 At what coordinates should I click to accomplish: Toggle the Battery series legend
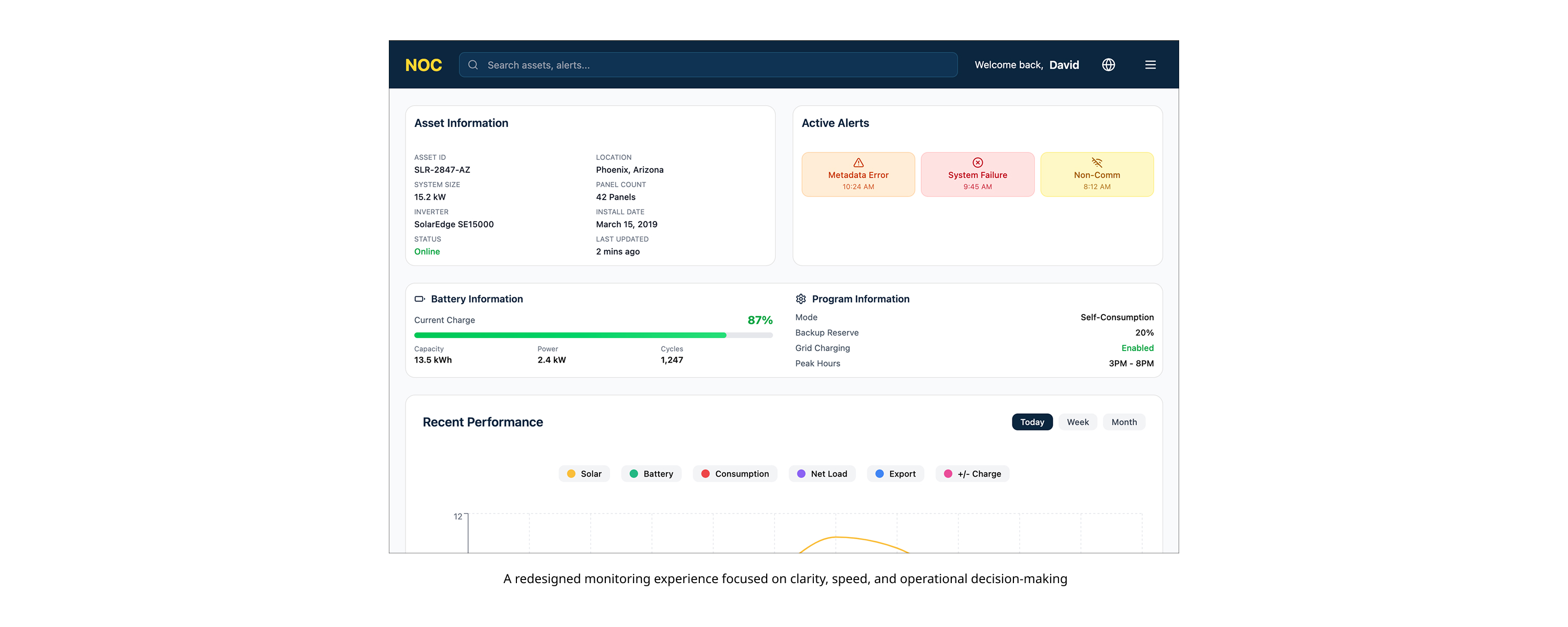coord(651,473)
